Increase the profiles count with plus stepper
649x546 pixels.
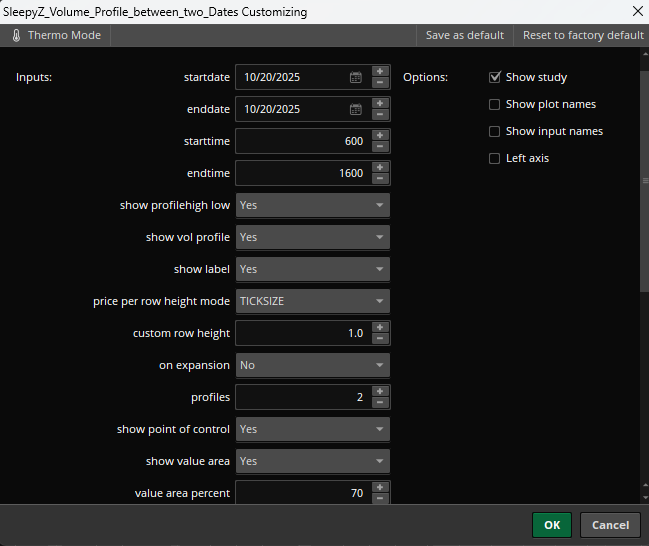380,391
